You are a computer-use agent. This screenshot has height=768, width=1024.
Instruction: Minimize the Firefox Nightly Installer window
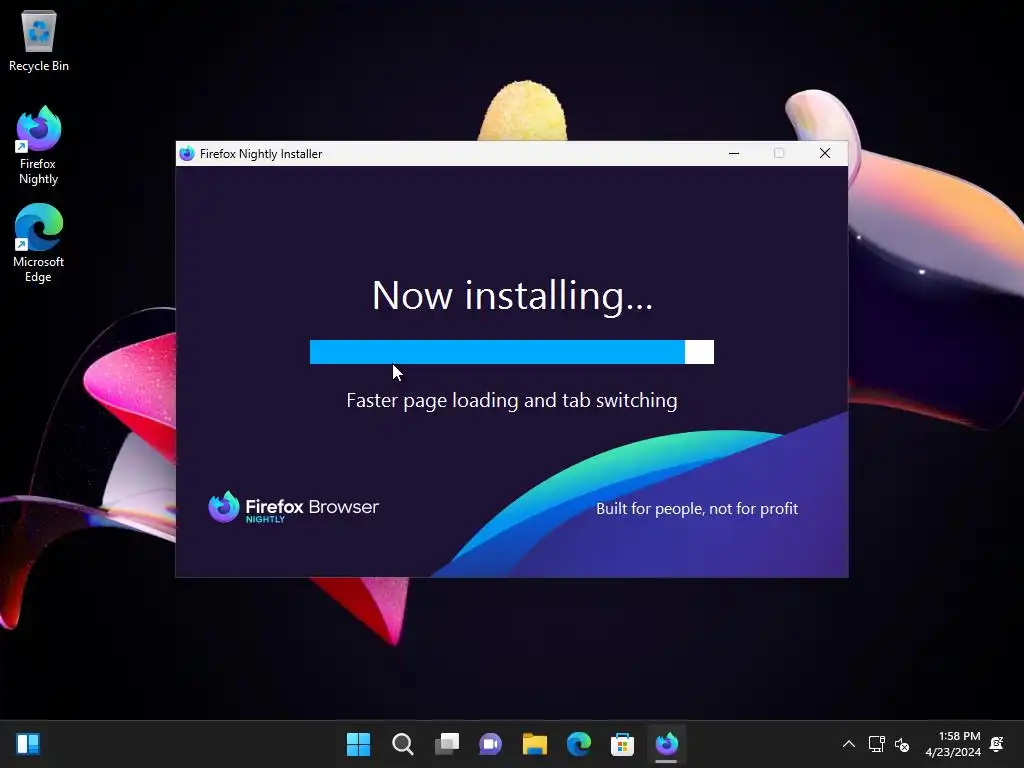tap(734, 153)
